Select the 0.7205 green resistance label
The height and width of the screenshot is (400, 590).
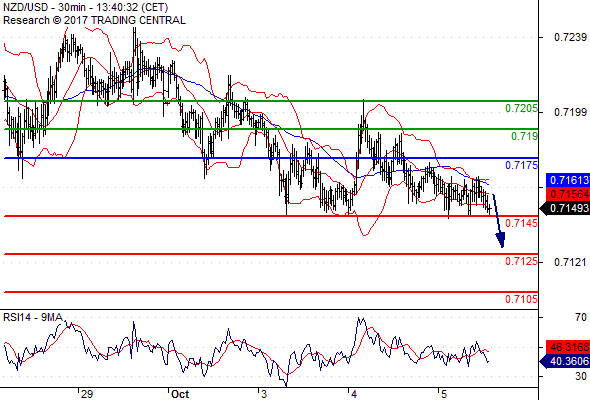[521, 108]
